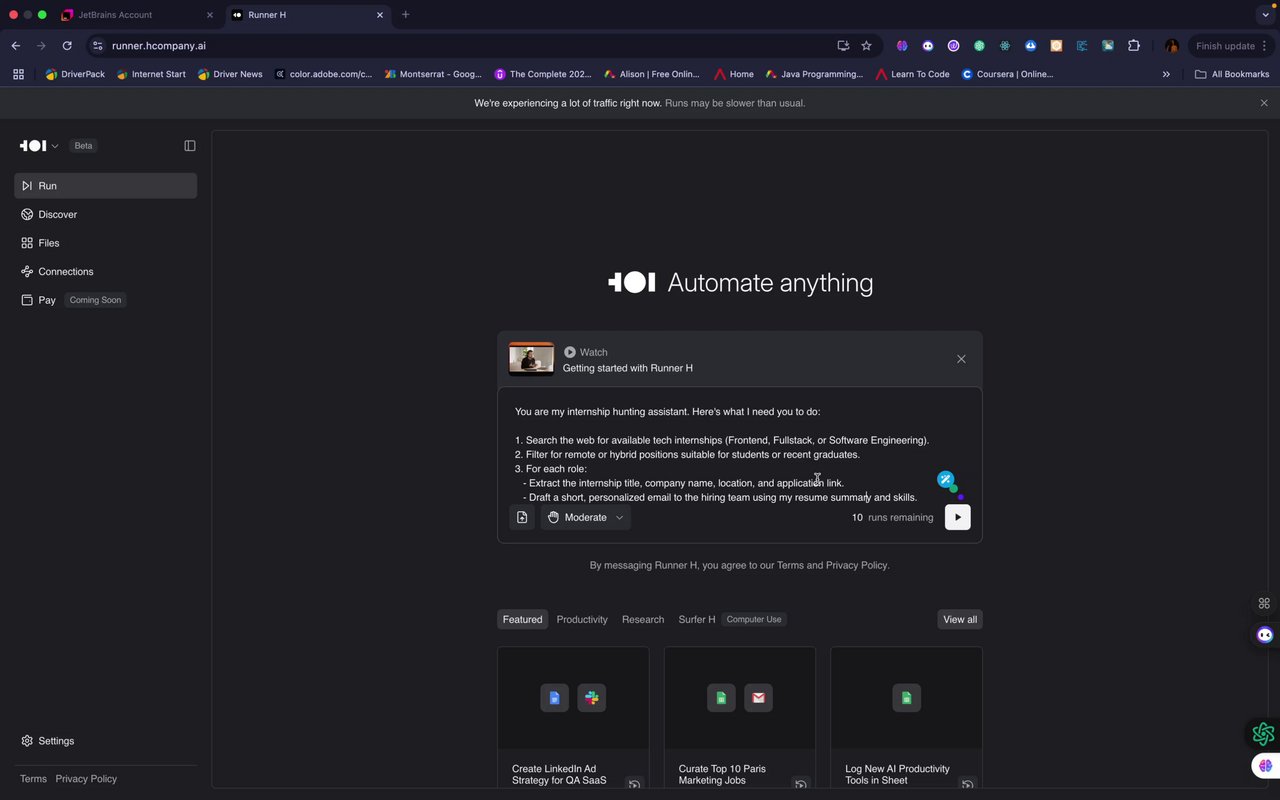The image size is (1280, 800).
Task: Click the command-key floating icon at right edge
Action: pyautogui.click(x=1264, y=603)
